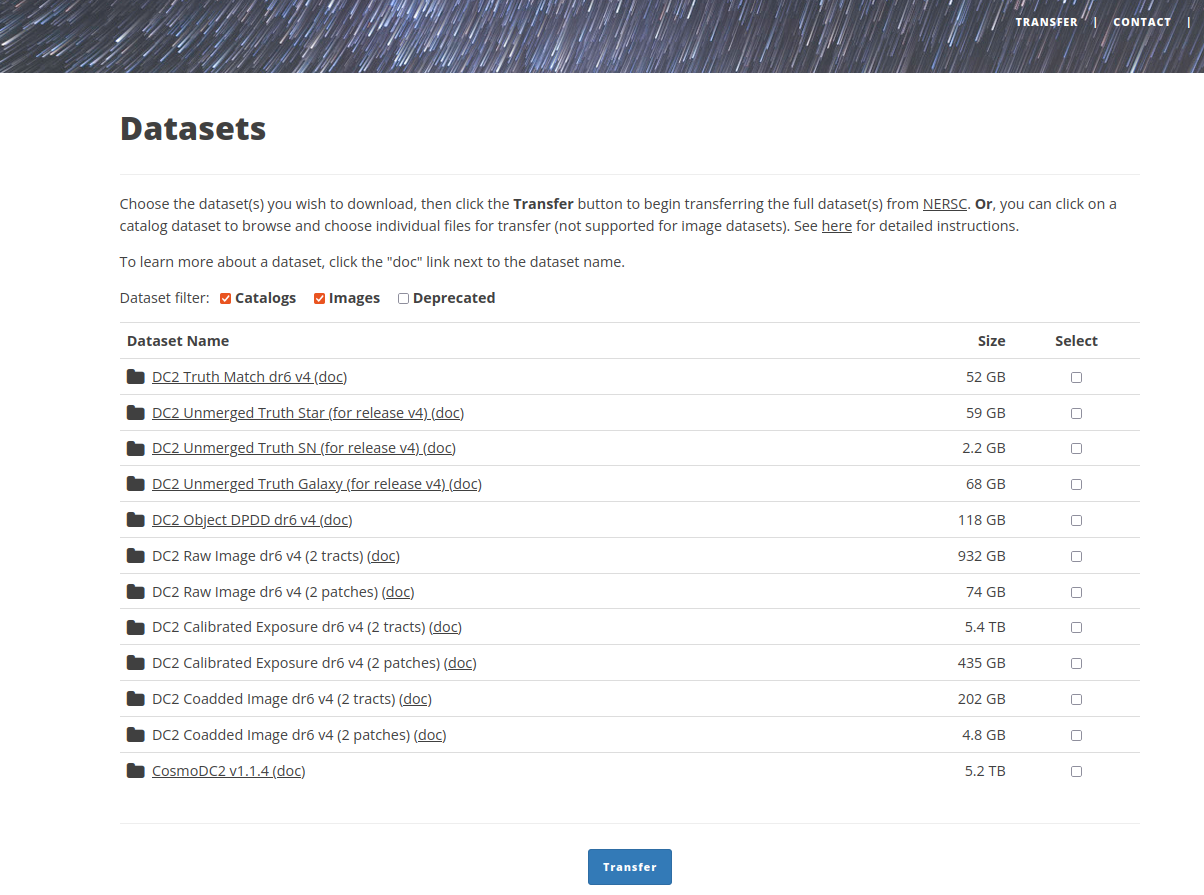Browse DC2 Unmerged Truth Star dataset
The image size is (1204, 895).
pos(290,413)
